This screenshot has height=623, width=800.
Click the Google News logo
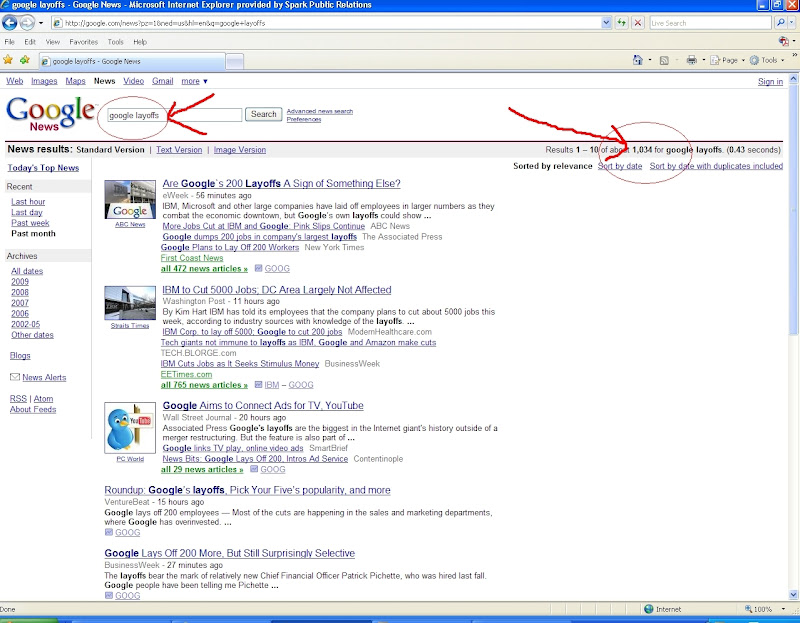pyautogui.click(x=51, y=113)
